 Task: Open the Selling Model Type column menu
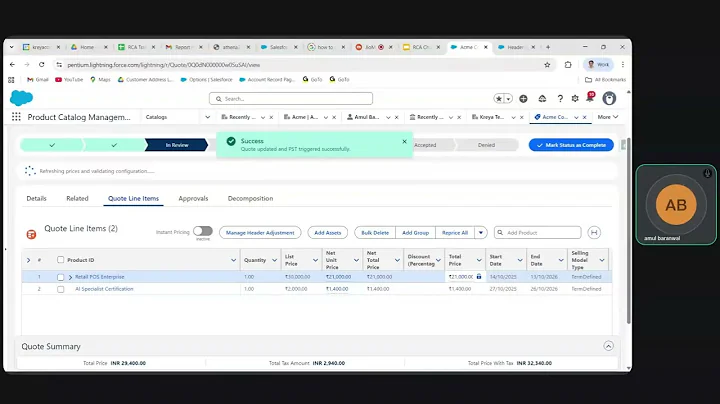[x=602, y=260]
